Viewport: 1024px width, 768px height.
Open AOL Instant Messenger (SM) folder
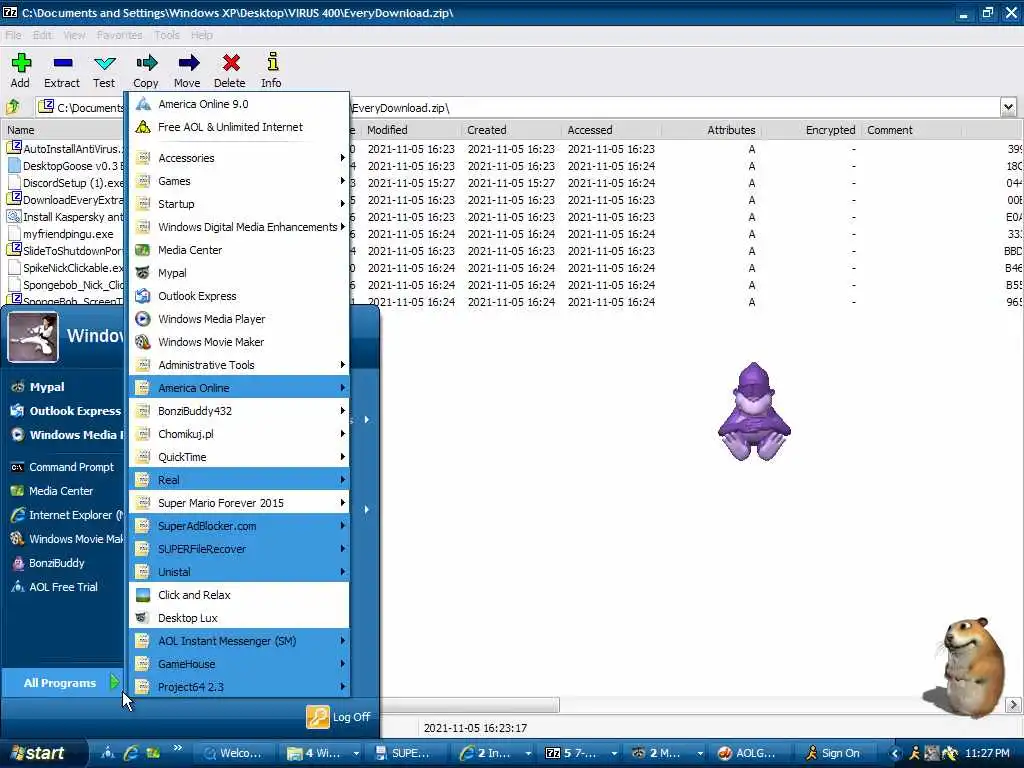pyautogui.click(x=240, y=641)
